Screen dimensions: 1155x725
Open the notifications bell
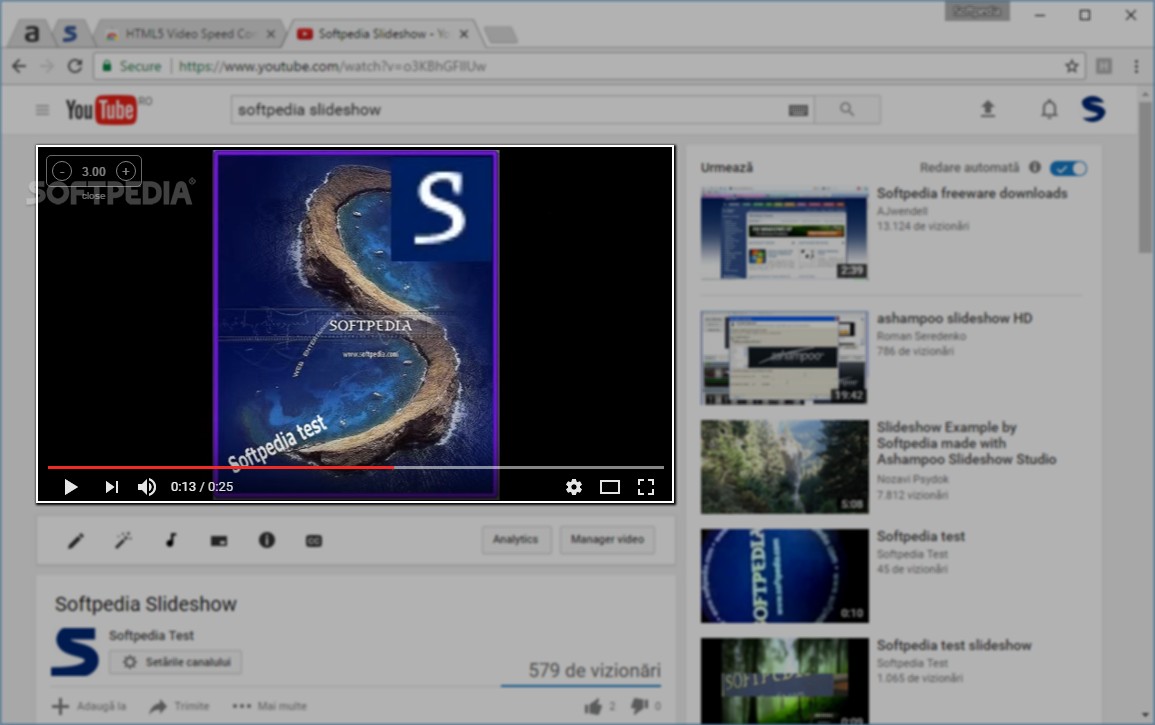coord(1048,110)
